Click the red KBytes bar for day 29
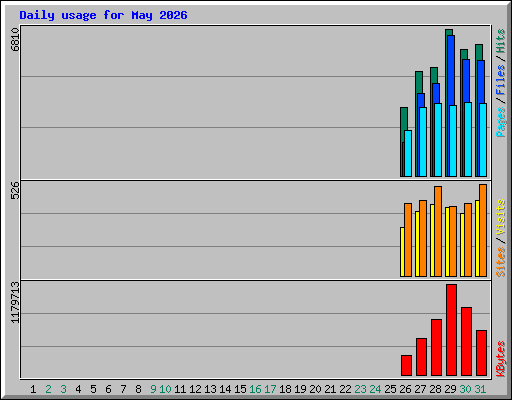This screenshot has width=512, height=400. [x=451, y=330]
